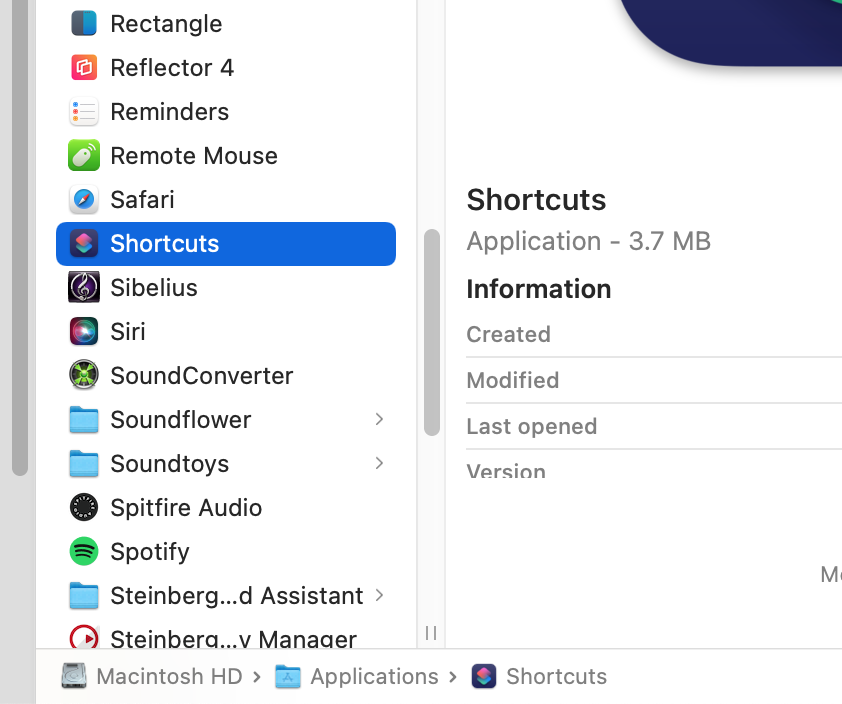Select Sibelius in the list

click(x=154, y=288)
